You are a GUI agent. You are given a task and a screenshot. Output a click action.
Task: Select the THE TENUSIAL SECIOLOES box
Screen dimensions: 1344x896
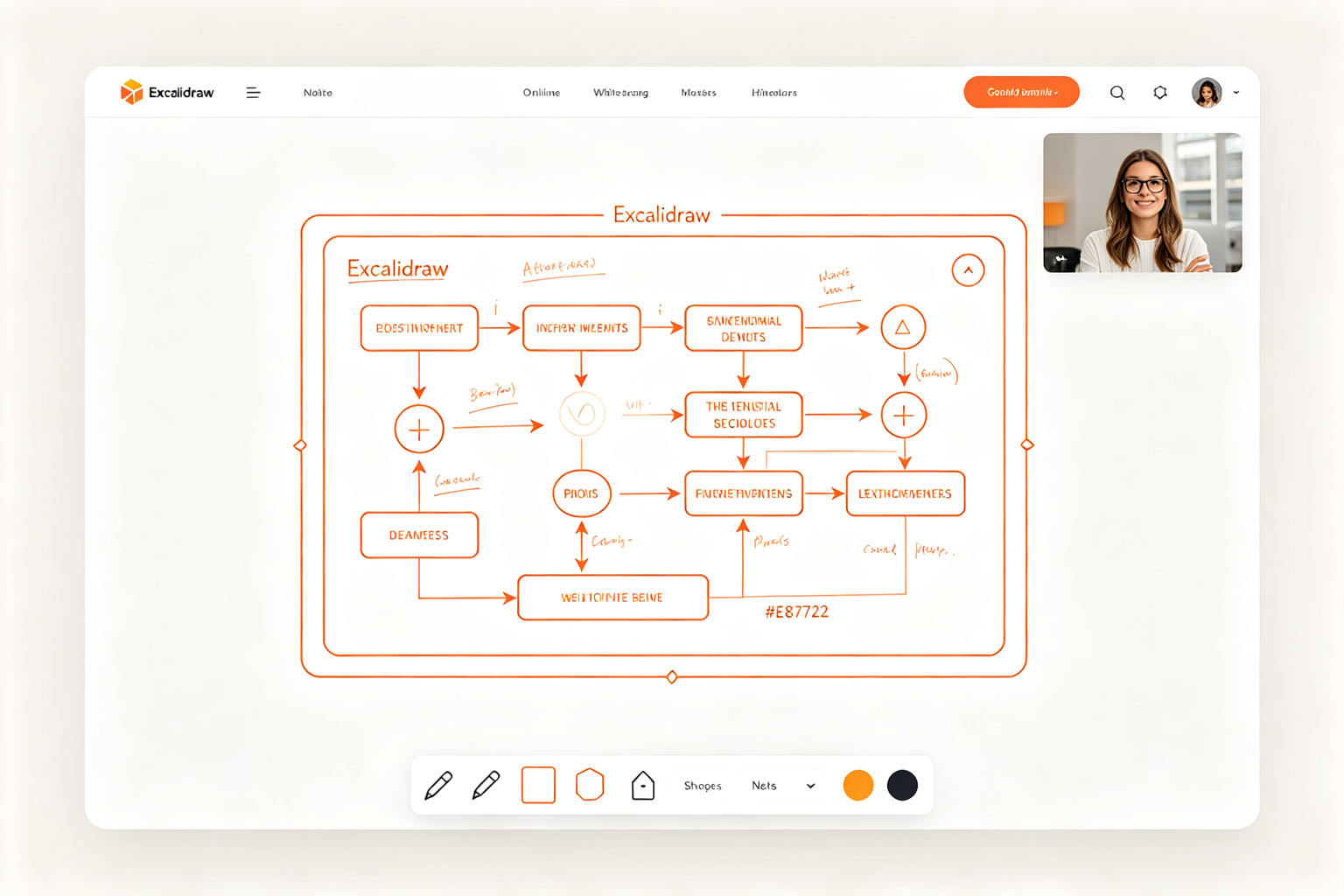pyautogui.click(x=744, y=415)
